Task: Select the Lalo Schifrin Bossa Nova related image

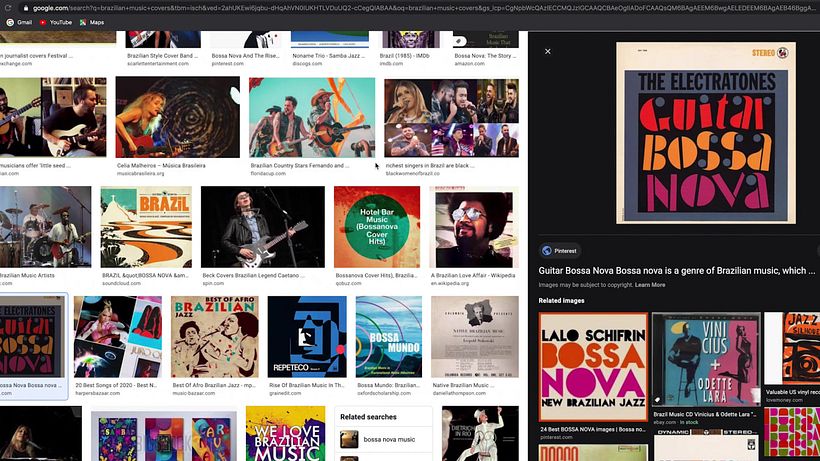Action: pos(593,367)
